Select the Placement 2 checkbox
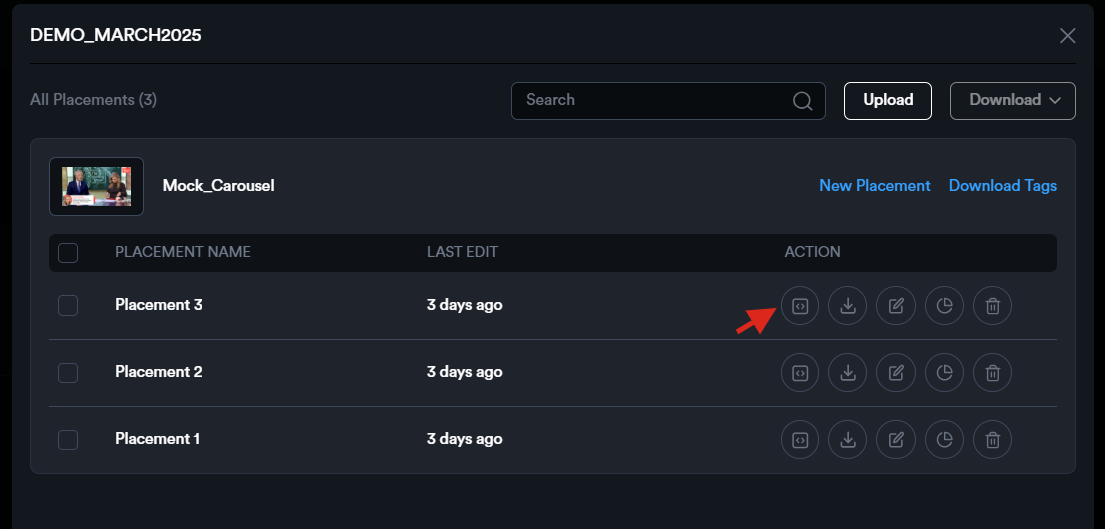Viewport: 1105px width, 529px height. [x=68, y=372]
